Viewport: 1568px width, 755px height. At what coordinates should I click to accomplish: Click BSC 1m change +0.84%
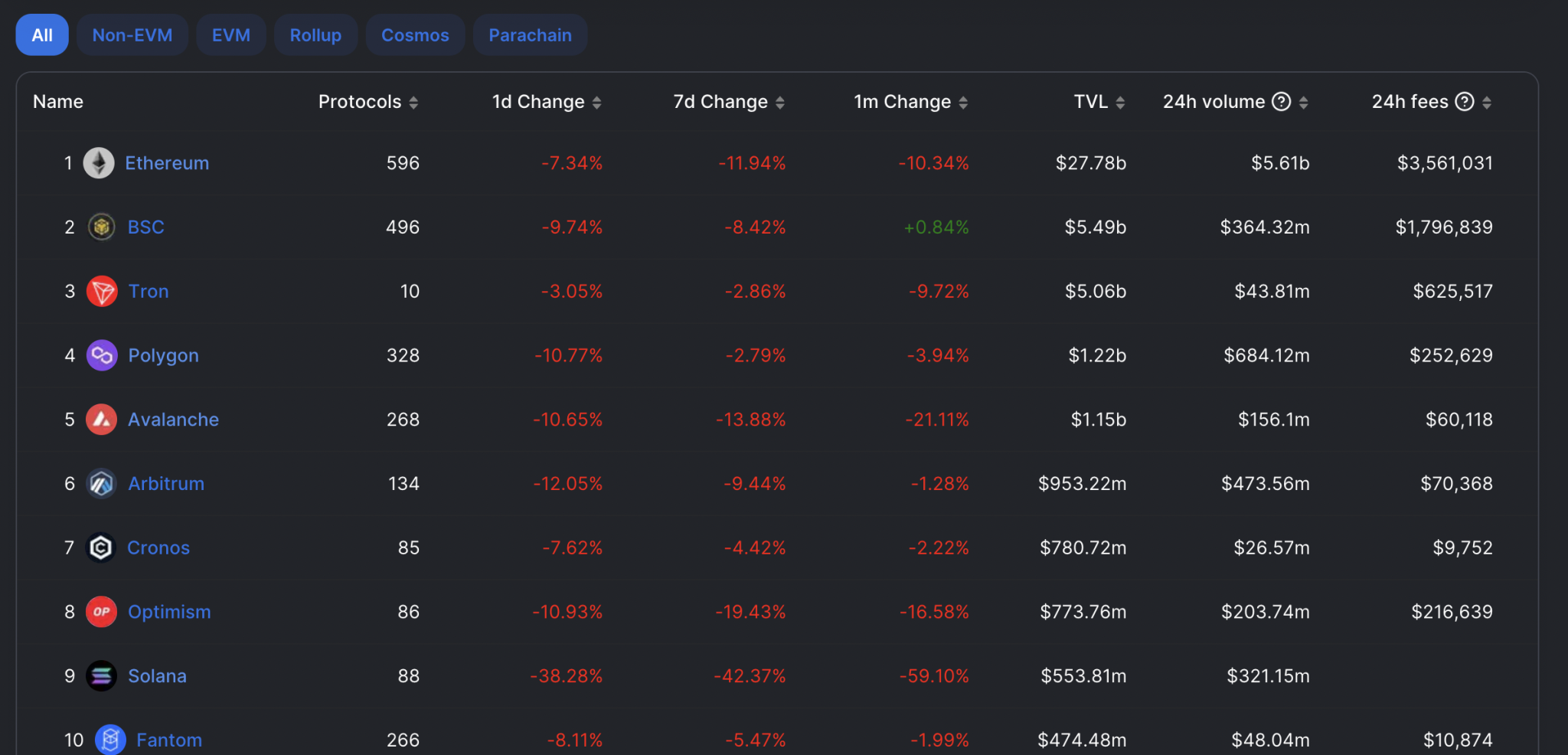[936, 227]
